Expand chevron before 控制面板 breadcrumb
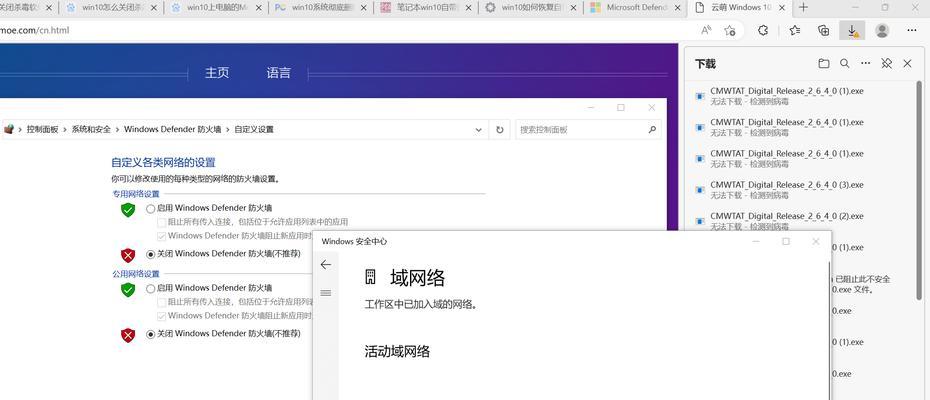Screen dimensions: 930x400 click(x=20, y=129)
